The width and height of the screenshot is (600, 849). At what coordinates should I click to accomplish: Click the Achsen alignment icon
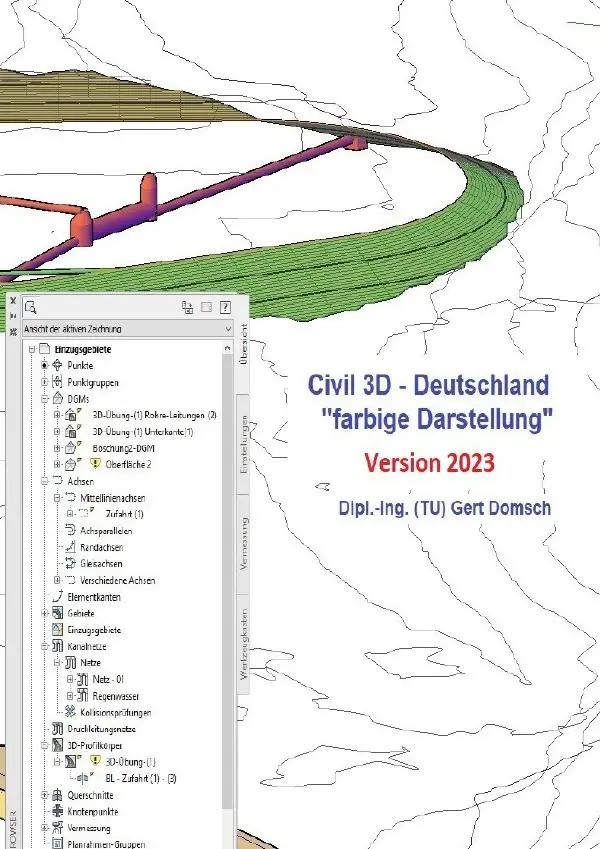click(57, 480)
